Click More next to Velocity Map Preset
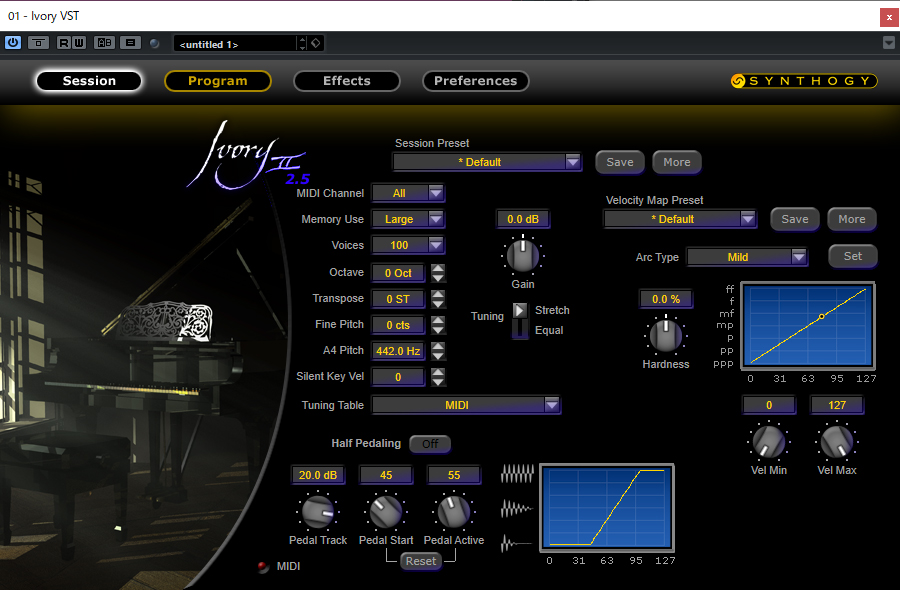The height and width of the screenshot is (590, 900). click(852, 219)
